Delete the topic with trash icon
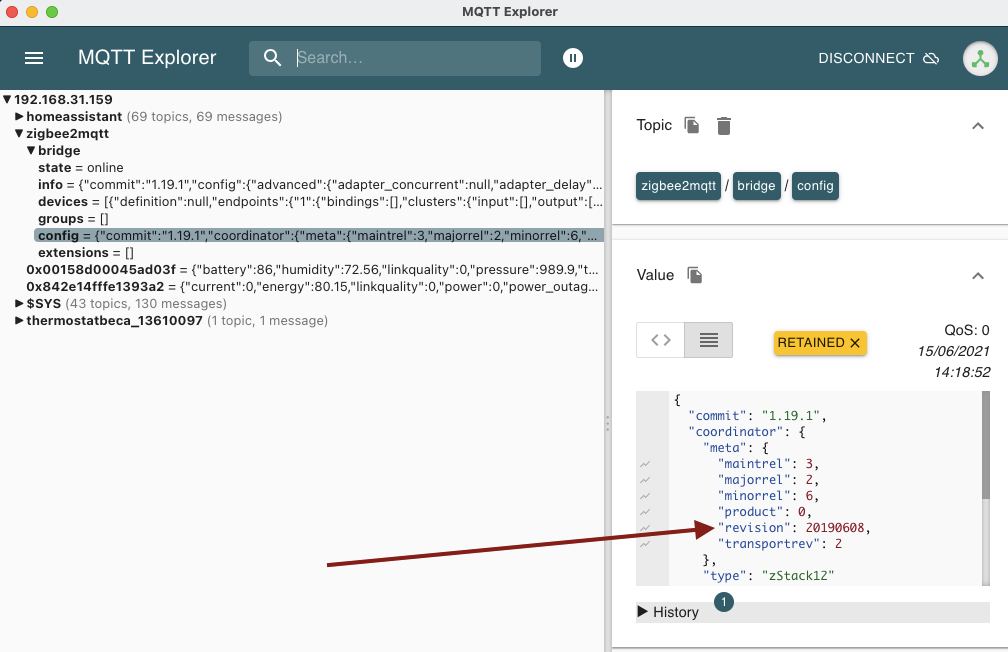Screen dimensions: 1008x652 coord(724,126)
